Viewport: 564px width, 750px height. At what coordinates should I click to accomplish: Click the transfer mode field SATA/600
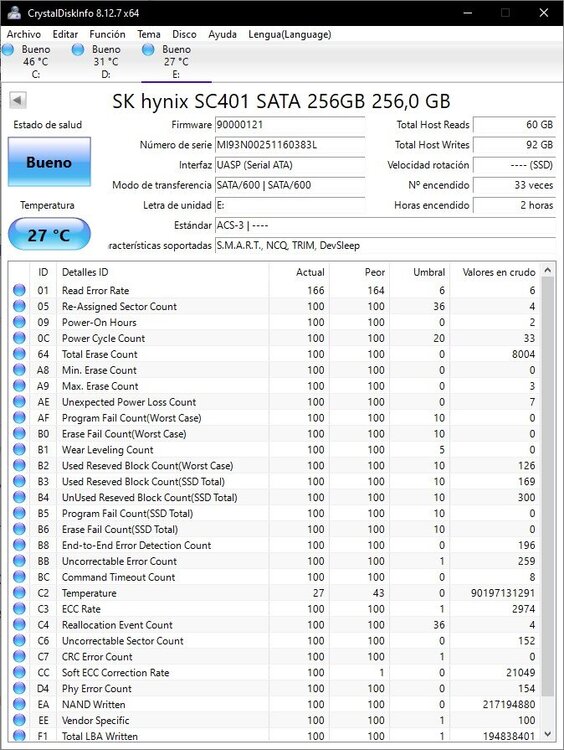[x=290, y=185]
